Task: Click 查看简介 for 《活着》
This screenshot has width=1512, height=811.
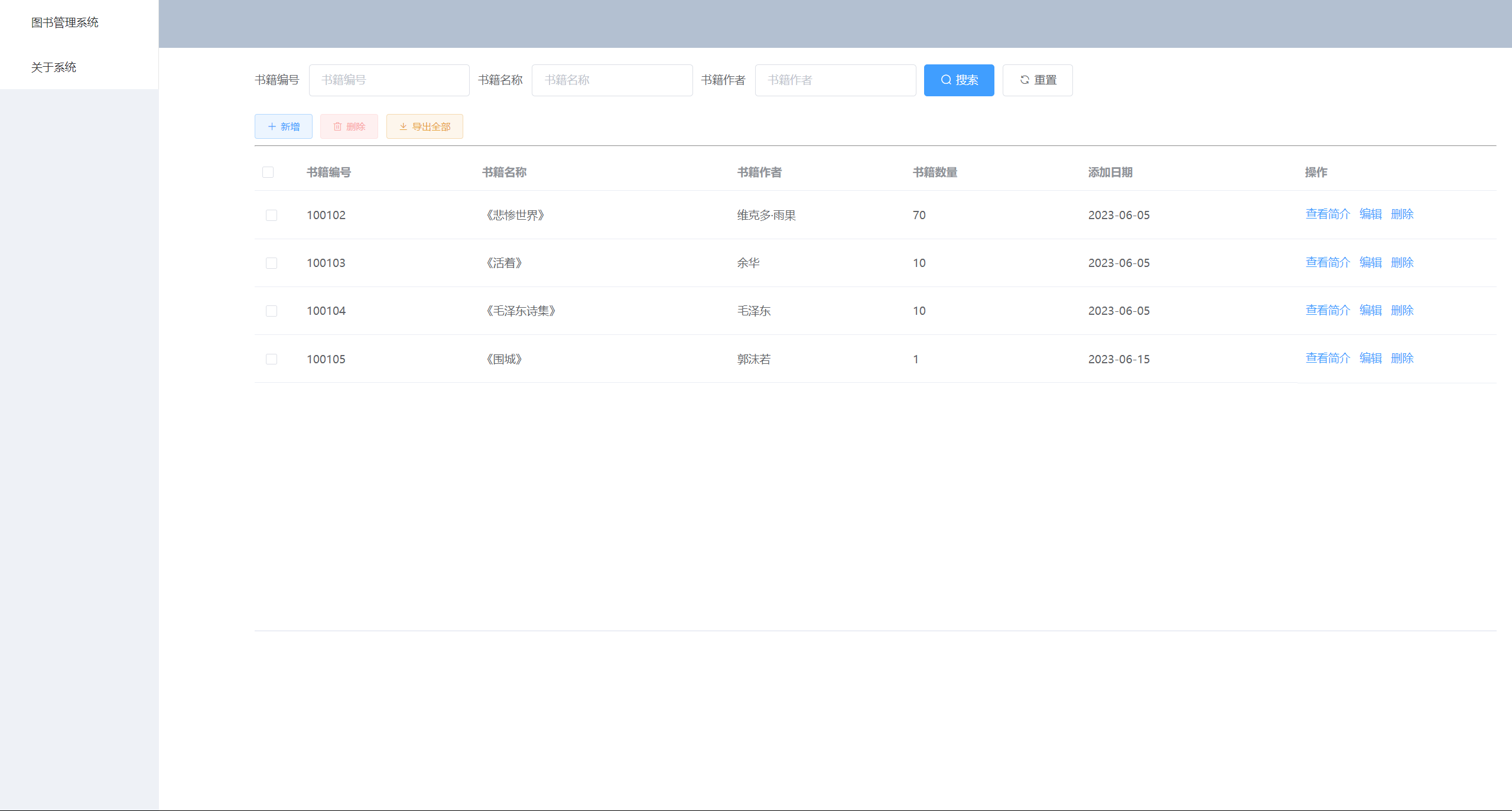Action: 1328,262
